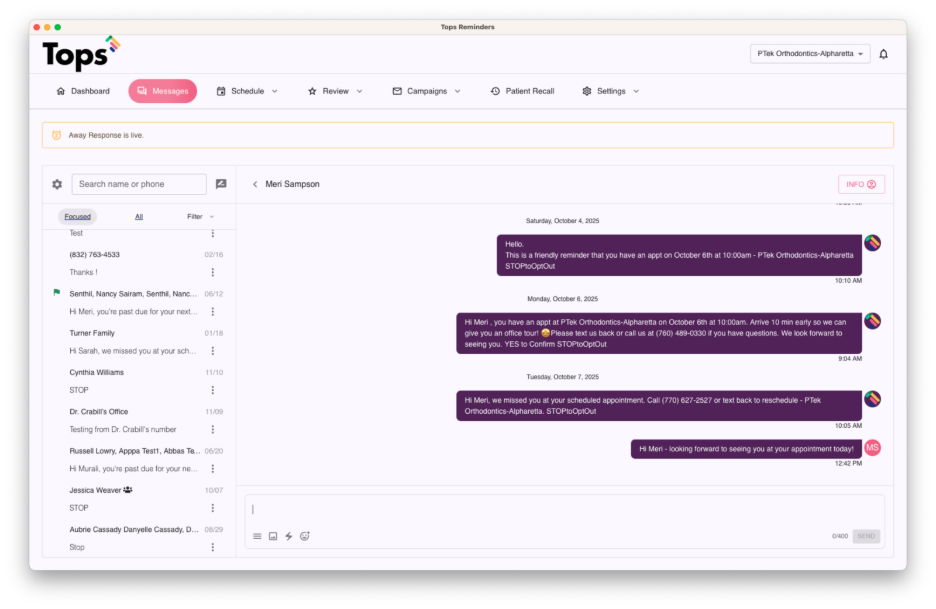Open PTek Orthodontics-Alpharetta location dropdown
The image size is (936, 609).
810,54
